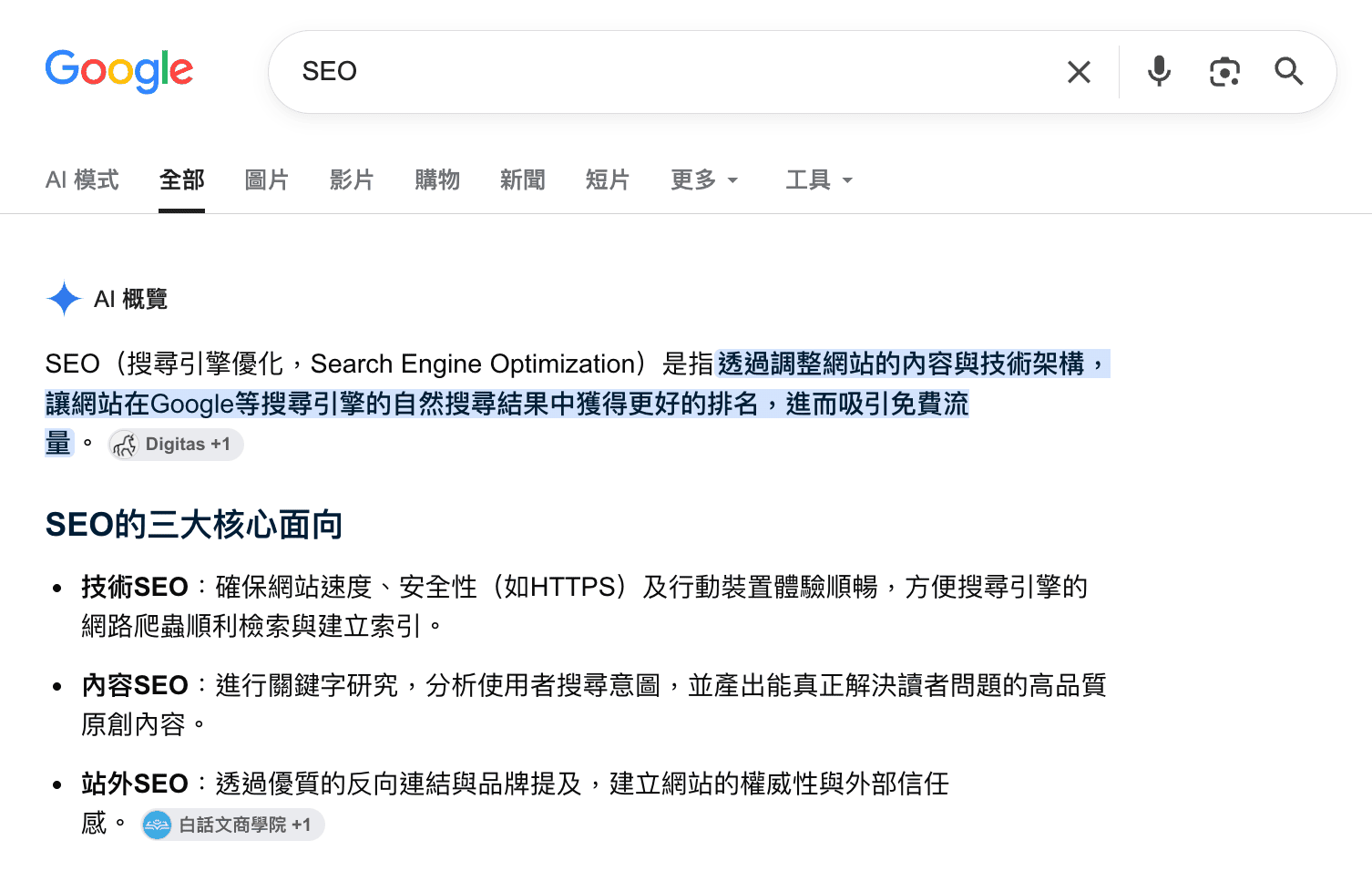Image resolution: width=1372 pixels, height=871 pixels.
Task: Click the bold 技術SEO bullet term
Action: pos(135,587)
